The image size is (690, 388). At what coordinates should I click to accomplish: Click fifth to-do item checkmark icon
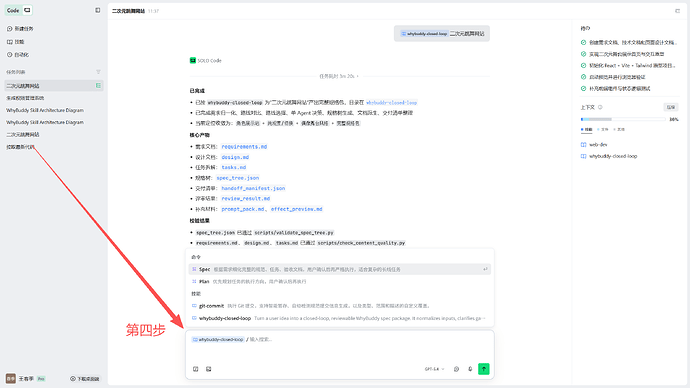coord(584,88)
